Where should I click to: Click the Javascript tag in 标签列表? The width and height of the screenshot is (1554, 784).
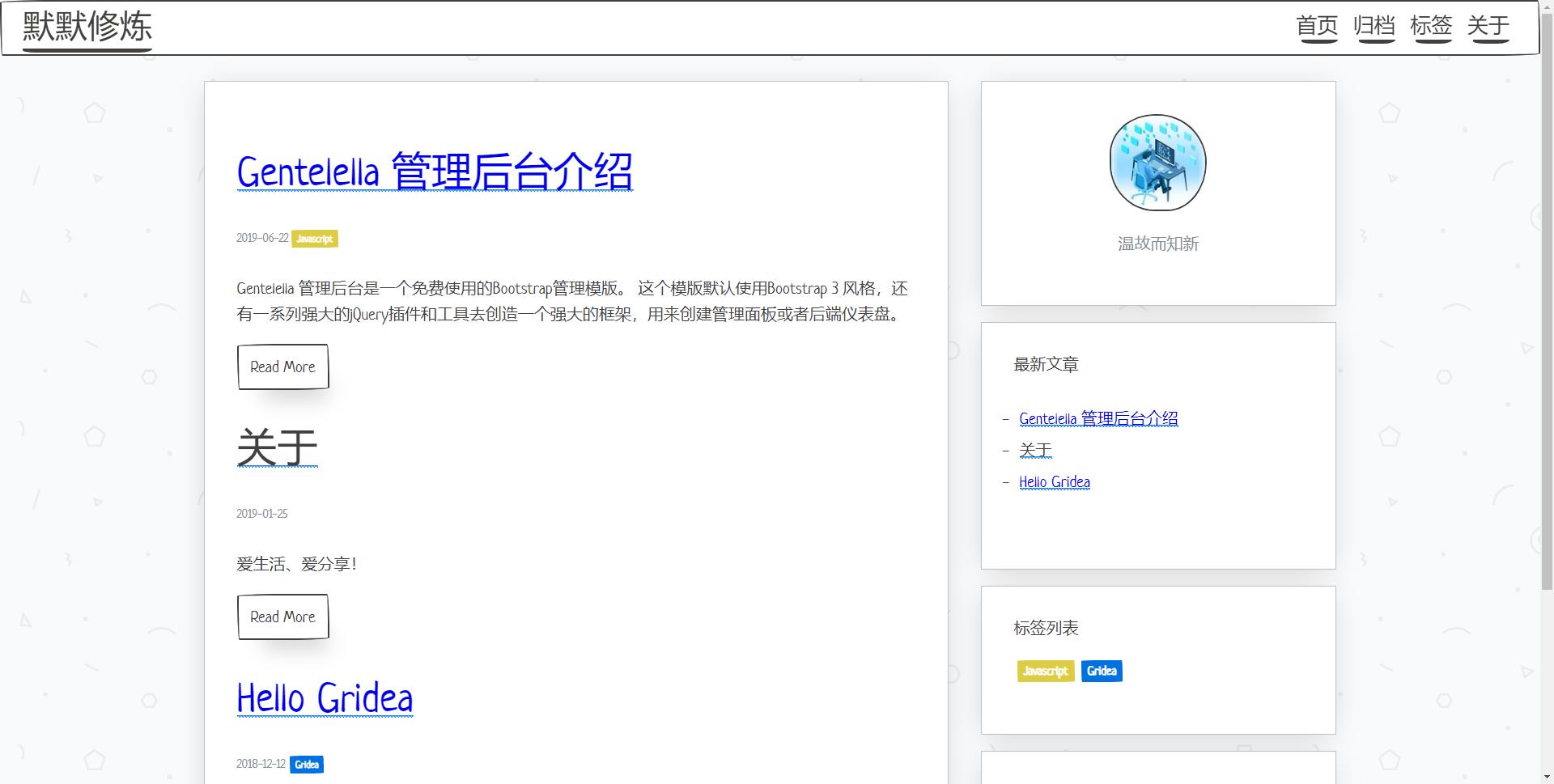1045,671
